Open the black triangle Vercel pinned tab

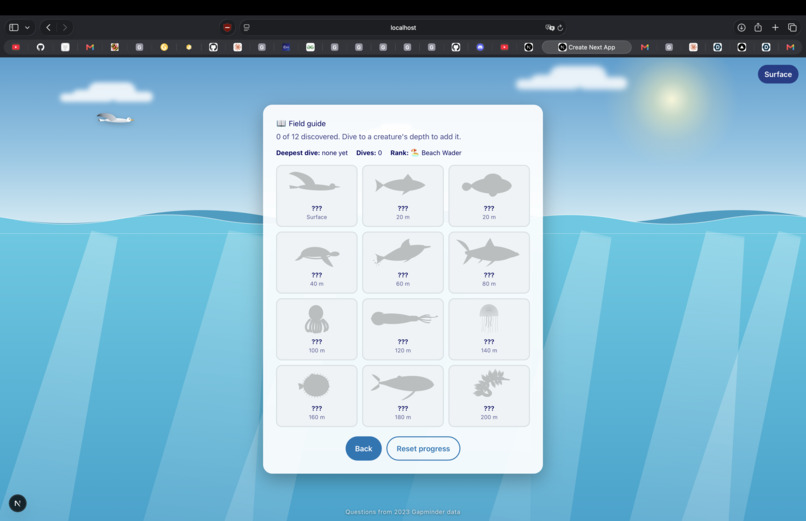[741, 47]
